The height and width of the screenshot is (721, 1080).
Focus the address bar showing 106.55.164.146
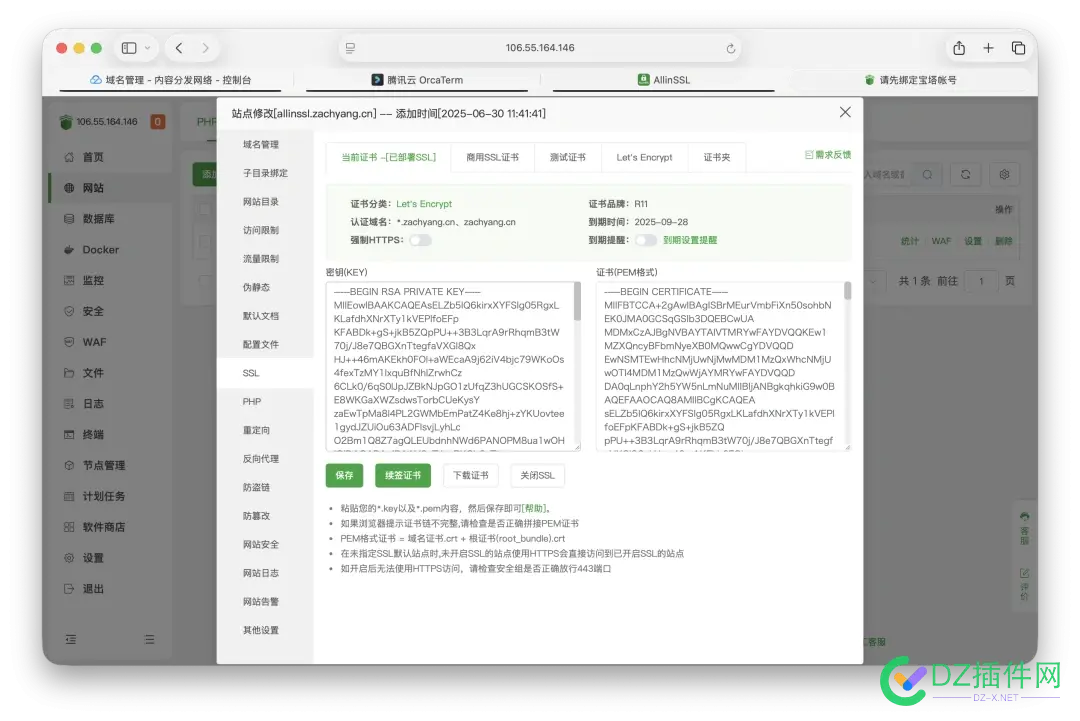click(540, 48)
